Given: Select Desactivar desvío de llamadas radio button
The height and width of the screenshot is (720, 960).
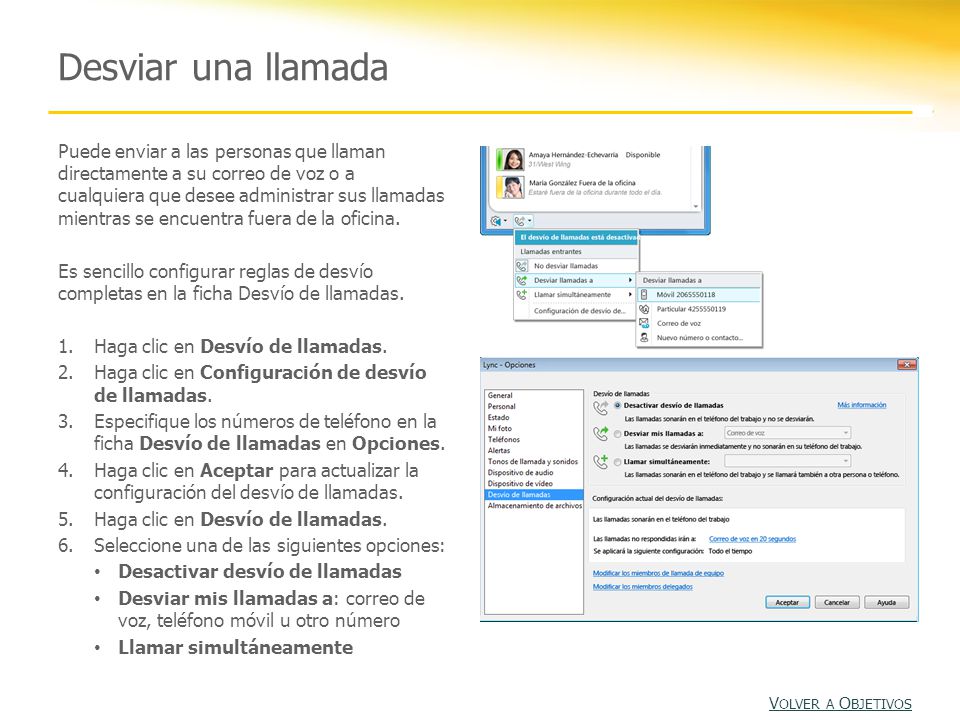Looking at the screenshot, I should pos(618,405).
